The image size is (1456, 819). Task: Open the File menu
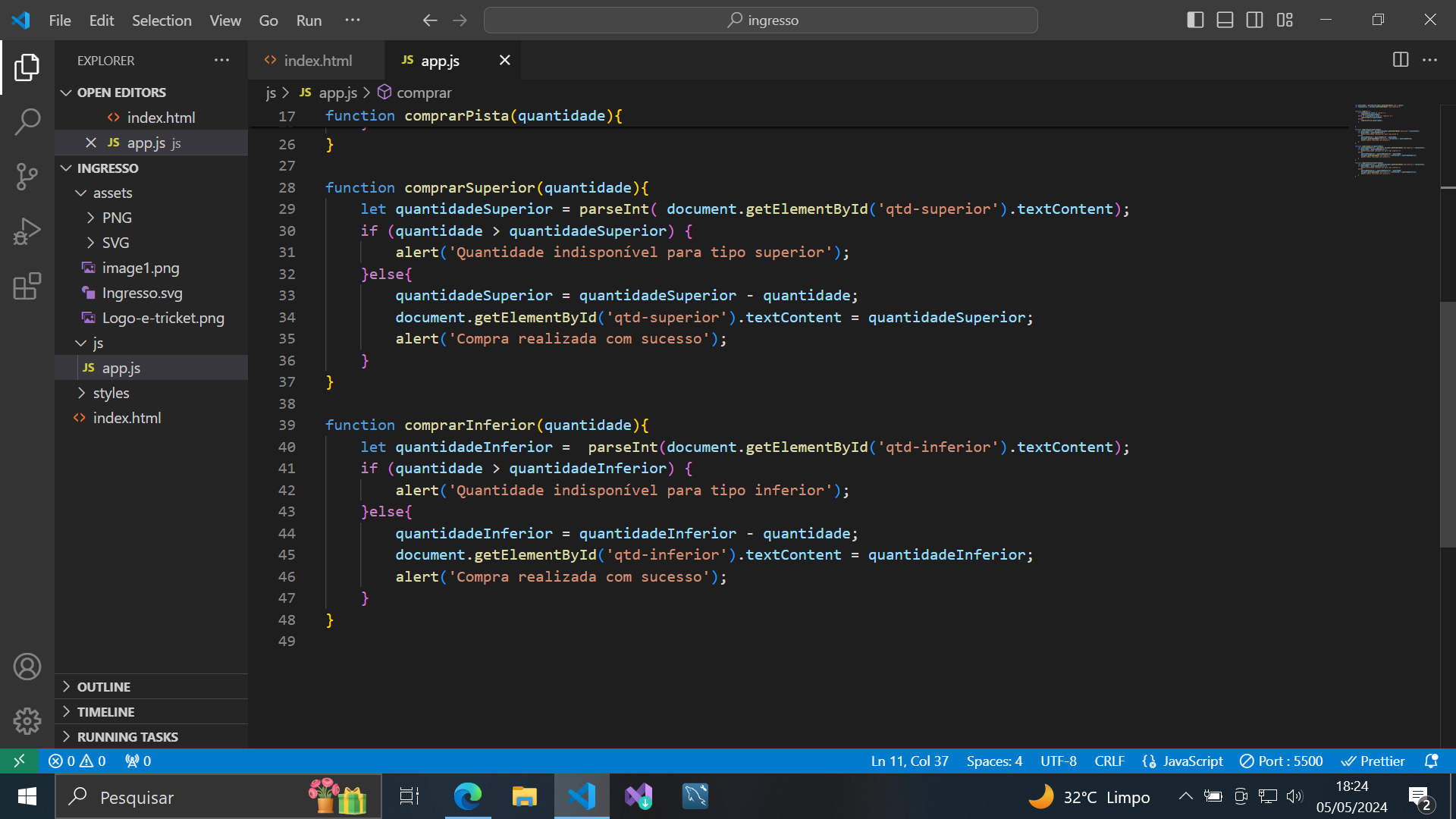(x=60, y=20)
